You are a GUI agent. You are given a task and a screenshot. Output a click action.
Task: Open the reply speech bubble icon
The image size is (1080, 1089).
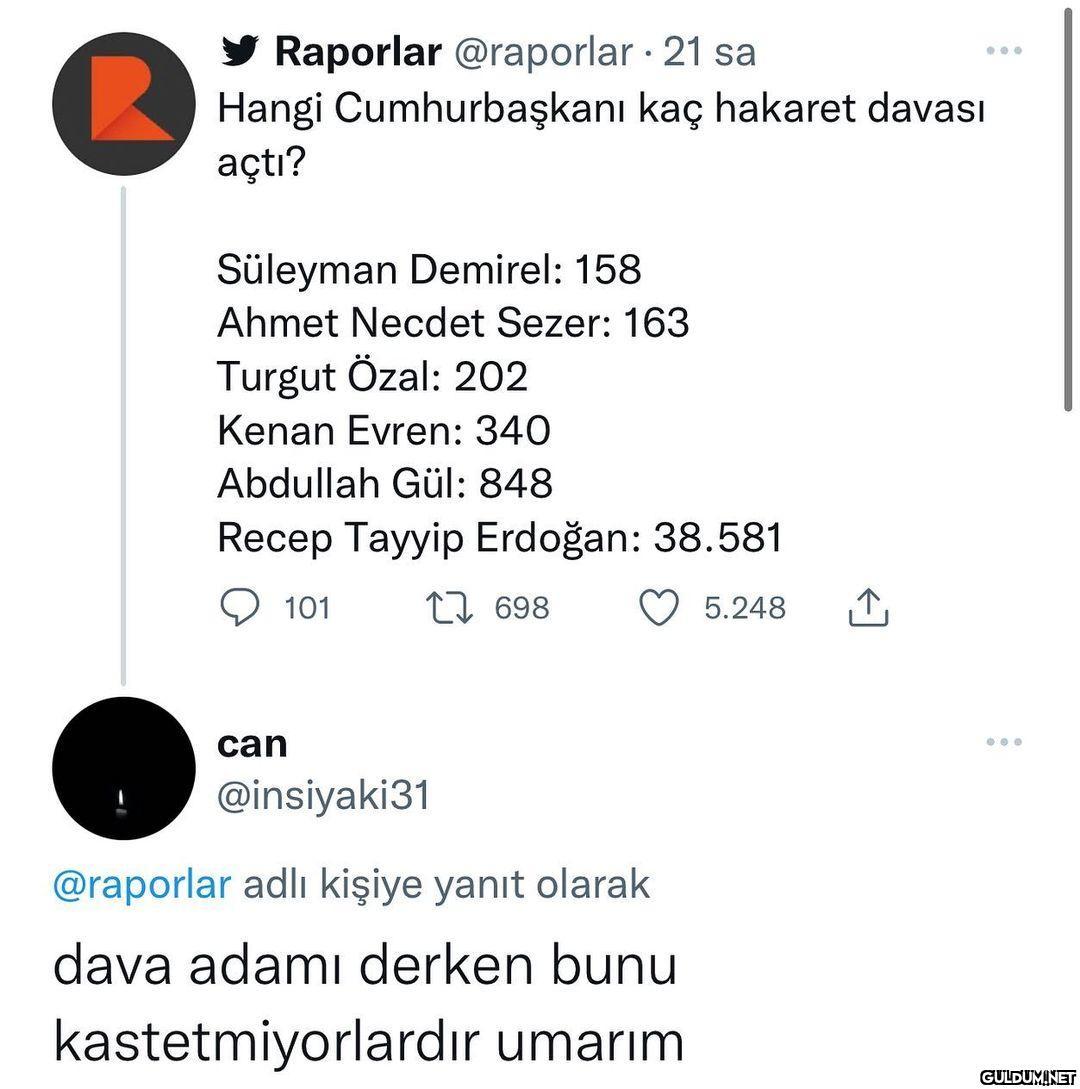click(240, 608)
